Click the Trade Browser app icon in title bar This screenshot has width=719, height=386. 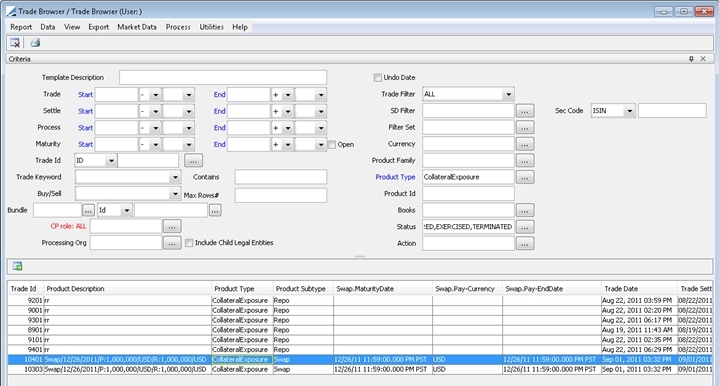[11, 11]
